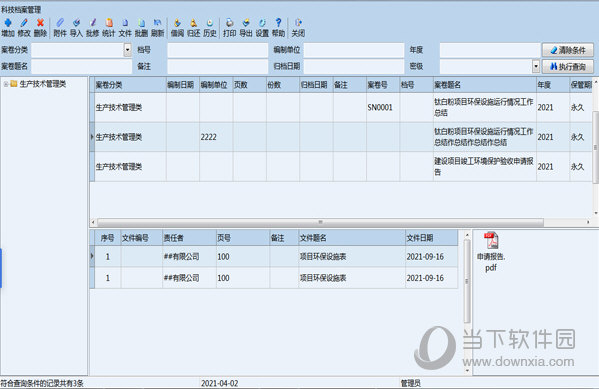Select the row titled 建设项目竣工环境保护验收申请报告
This screenshot has height=389, width=599.
(x=341, y=167)
